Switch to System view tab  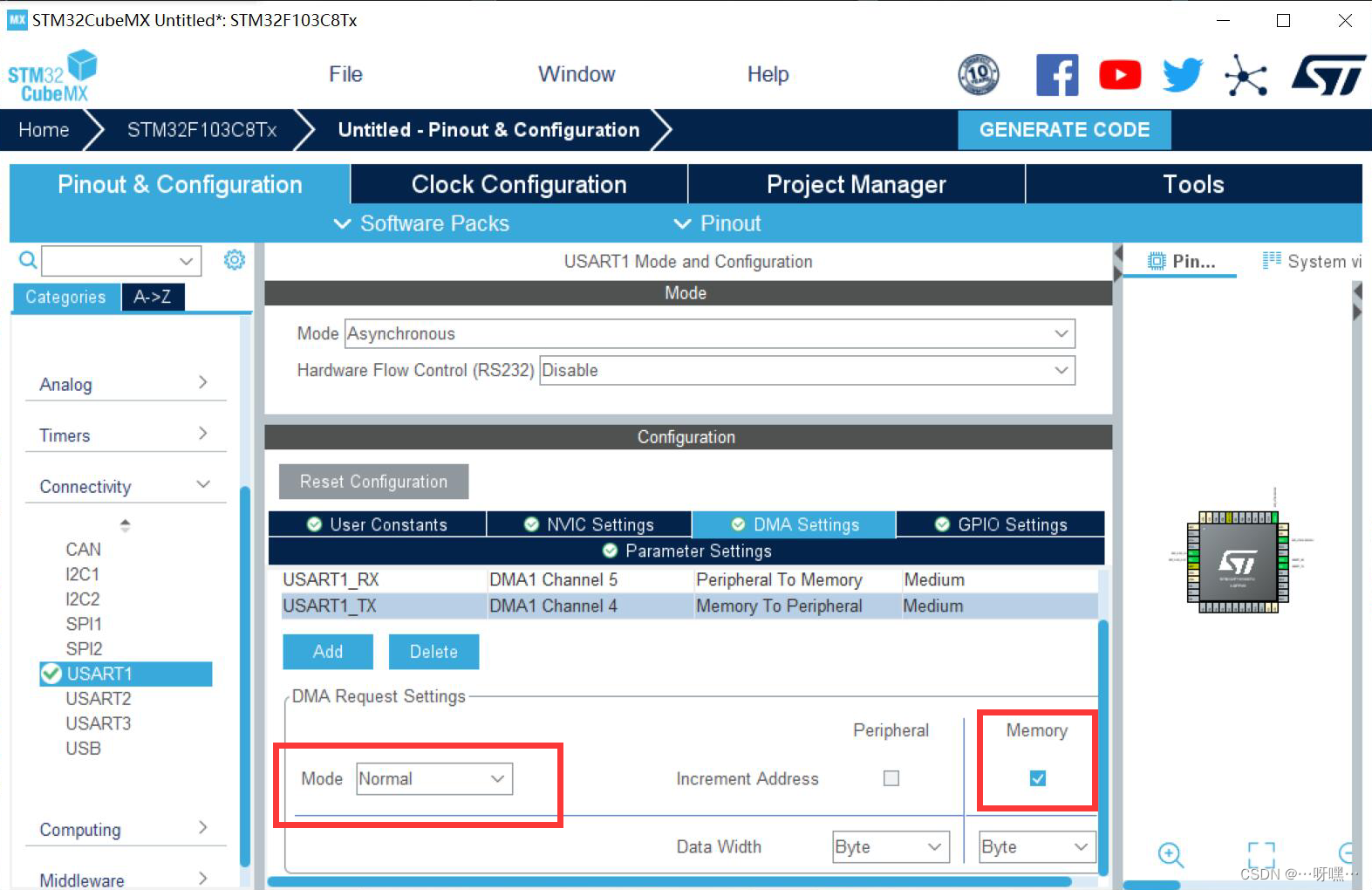[1311, 261]
